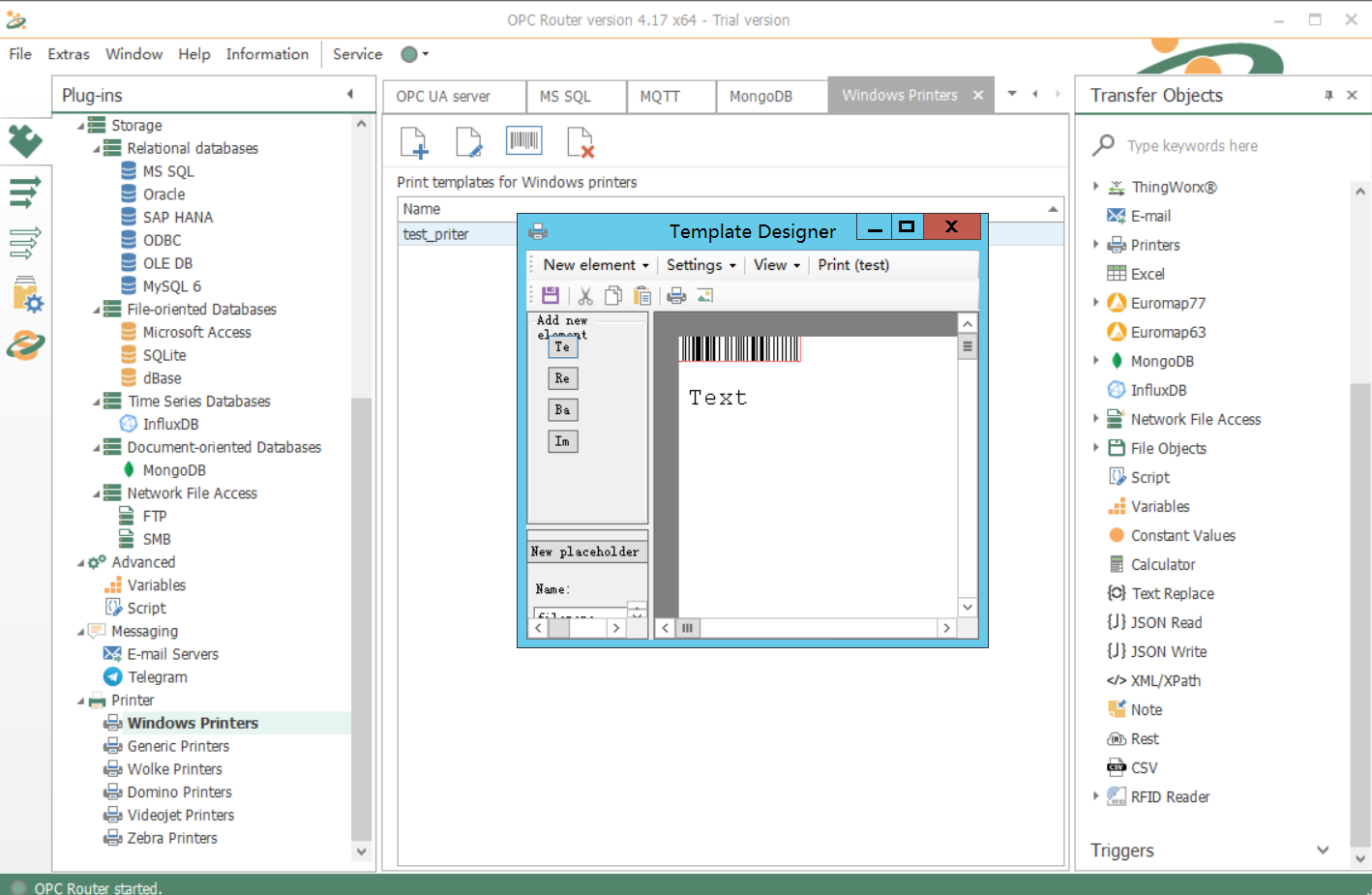
Task: Pin the Transfer Objects panel
Action: [x=1328, y=95]
